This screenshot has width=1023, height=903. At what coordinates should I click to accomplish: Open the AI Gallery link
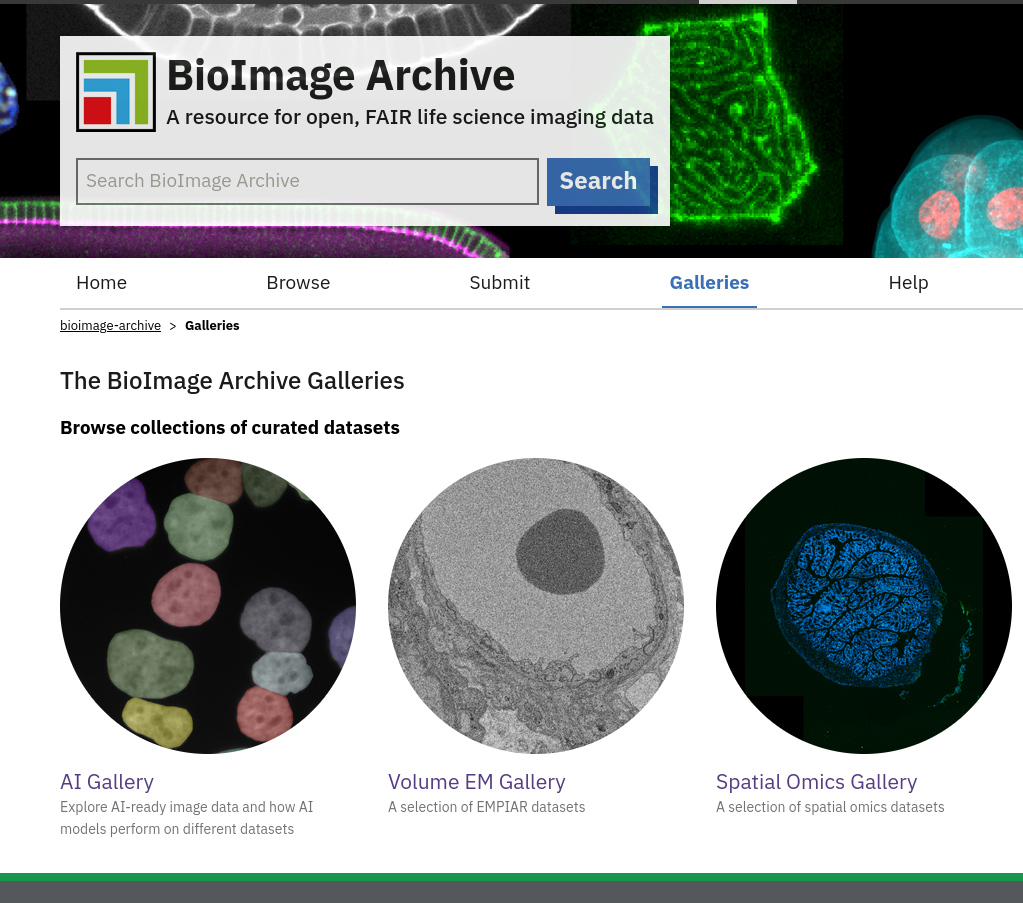tap(107, 783)
